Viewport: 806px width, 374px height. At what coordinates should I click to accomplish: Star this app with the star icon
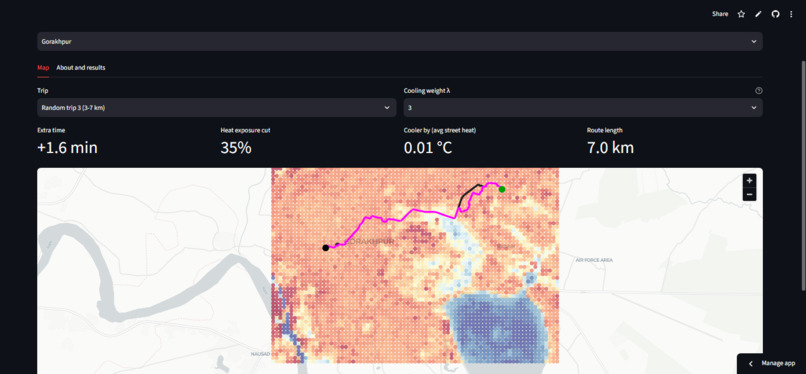pyautogui.click(x=741, y=14)
